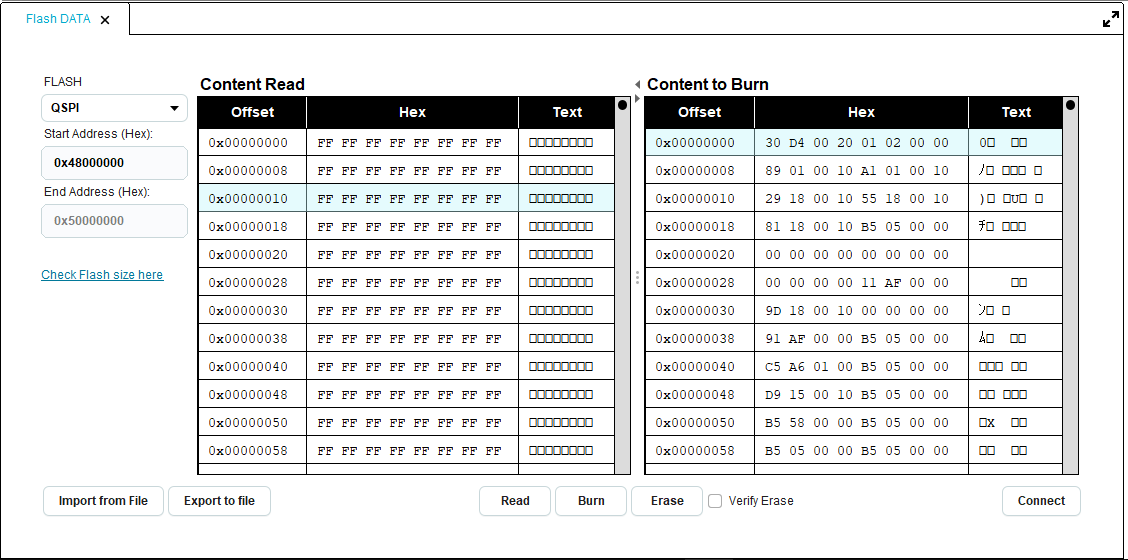Click Content to Burn scrollbar thumb
The height and width of the screenshot is (560, 1128).
pos(1070,105)
